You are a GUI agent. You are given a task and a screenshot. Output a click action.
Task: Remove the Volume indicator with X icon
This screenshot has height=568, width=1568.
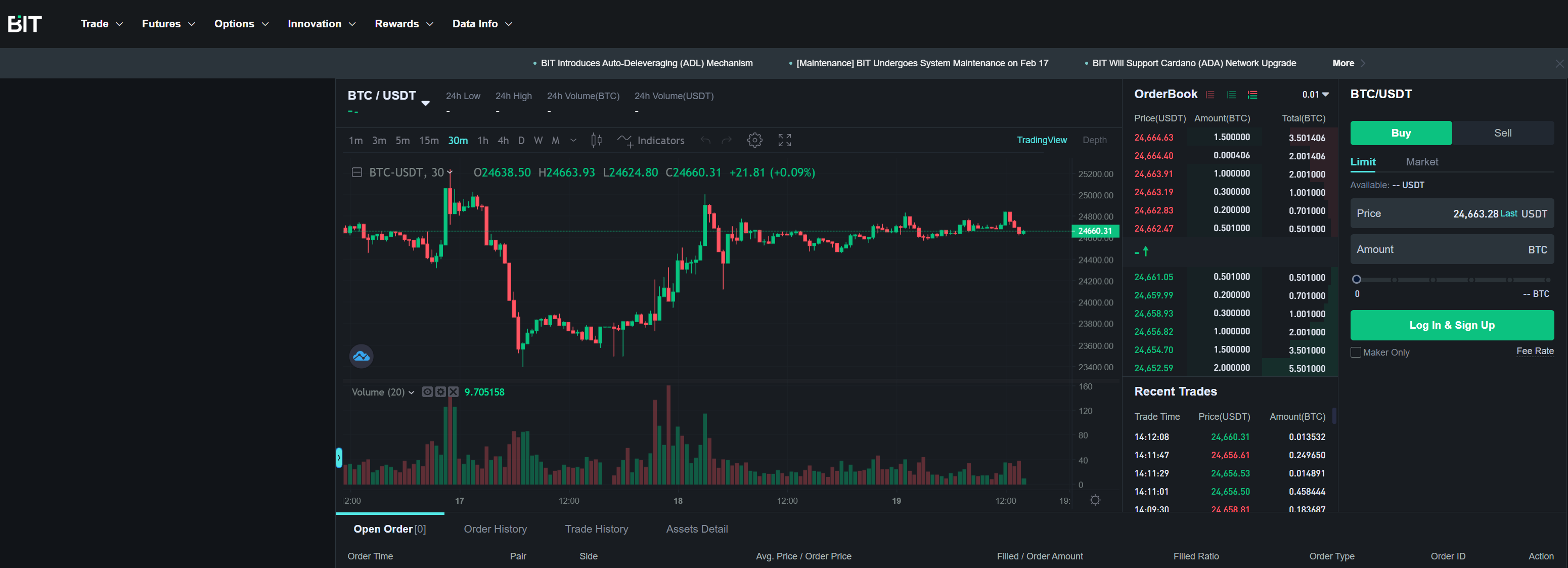[454, 392]
